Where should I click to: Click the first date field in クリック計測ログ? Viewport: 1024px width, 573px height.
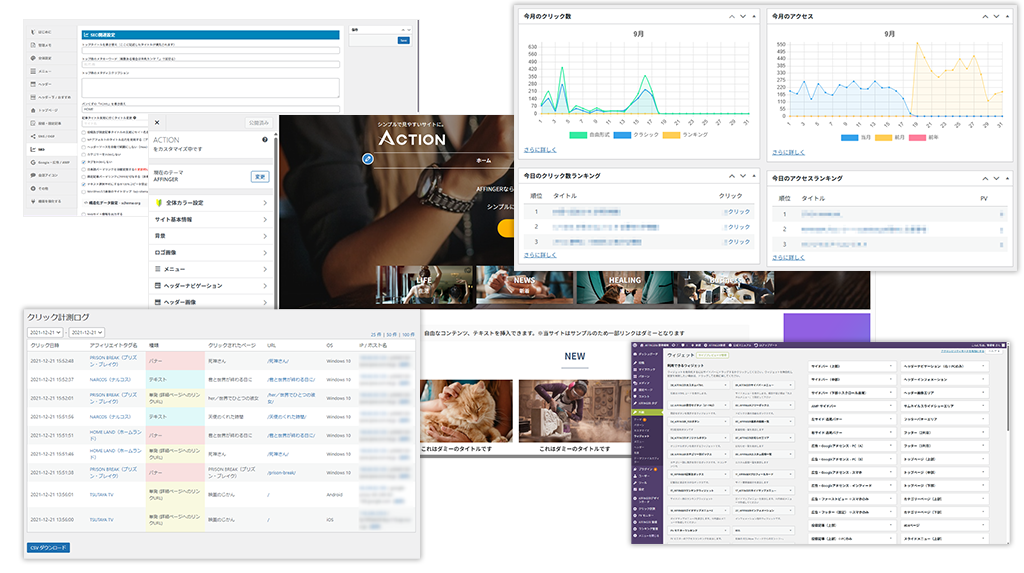click(x=46, y=332)
